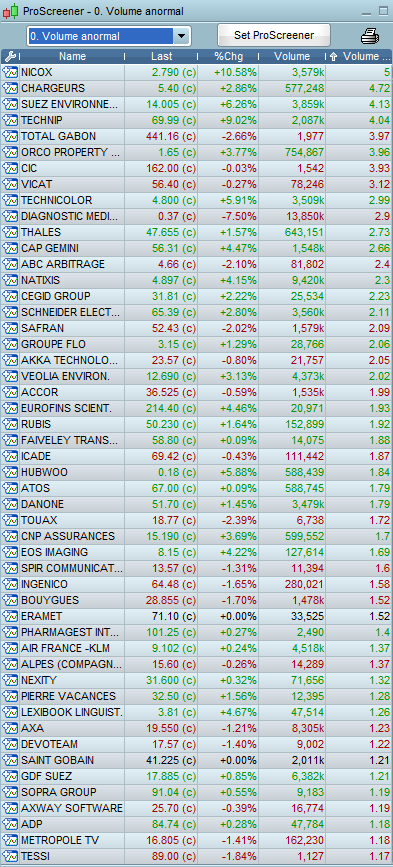Viewport: 393px width, 867px height.
Task: Sort by the Last column header
Action: point(161,56)
